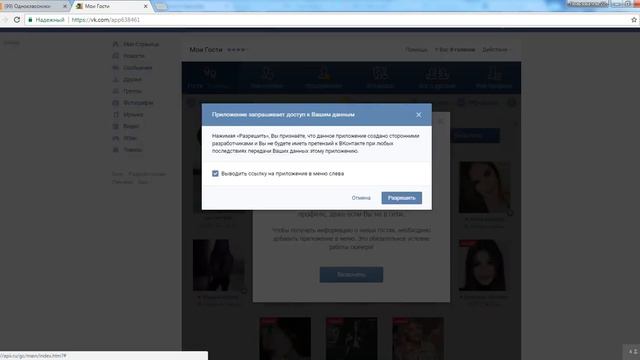Uncheck the show link in left menu checkbox

[x=215, y=173]
